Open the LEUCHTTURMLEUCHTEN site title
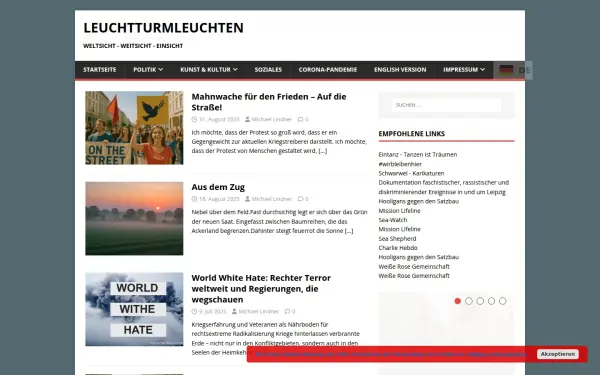Screen dimensions: 600x375 [x=163, y=28]
